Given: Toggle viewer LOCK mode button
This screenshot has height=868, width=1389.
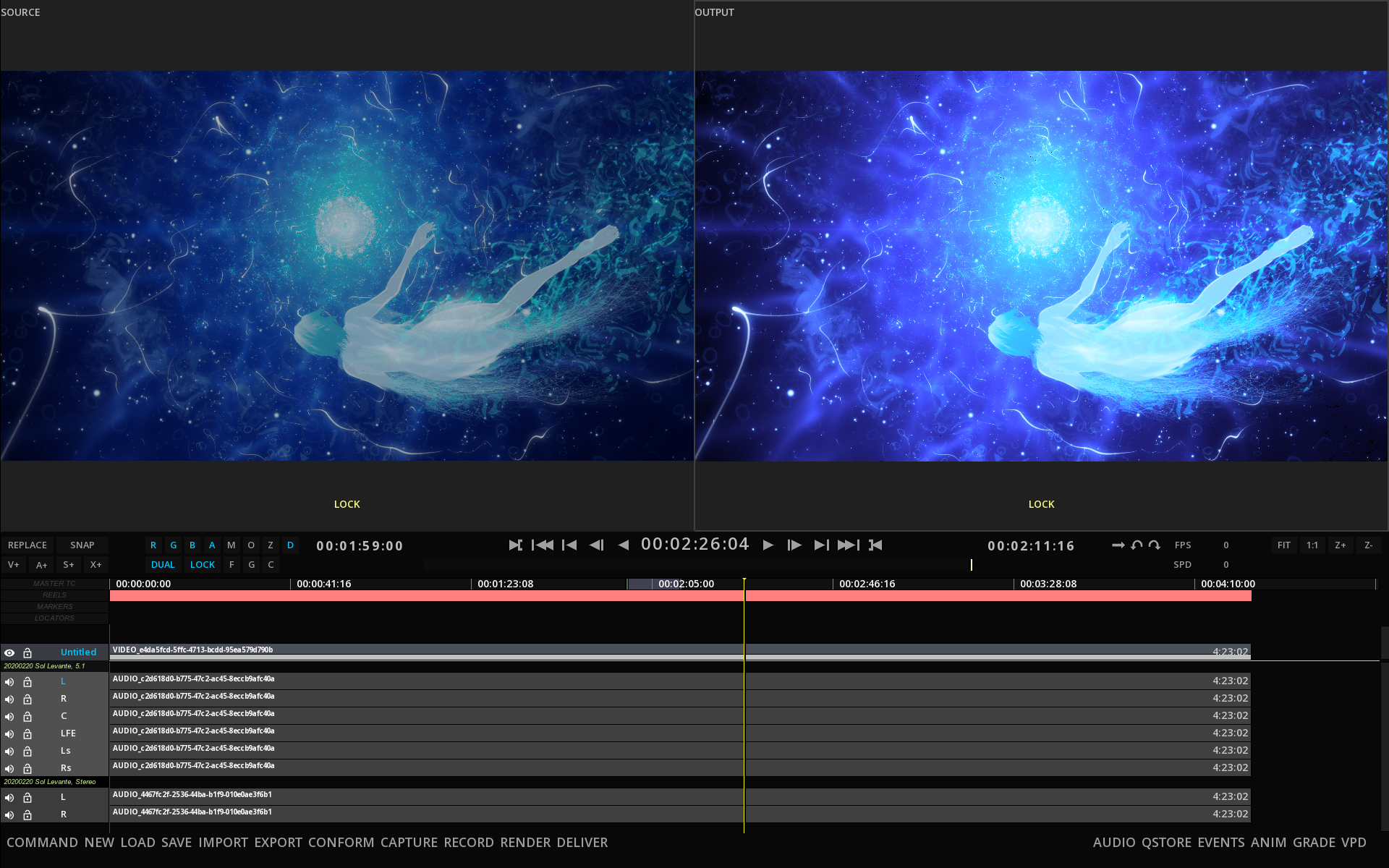Looking at the screenshot, I should pyautogui.click(x=203, y=565).
